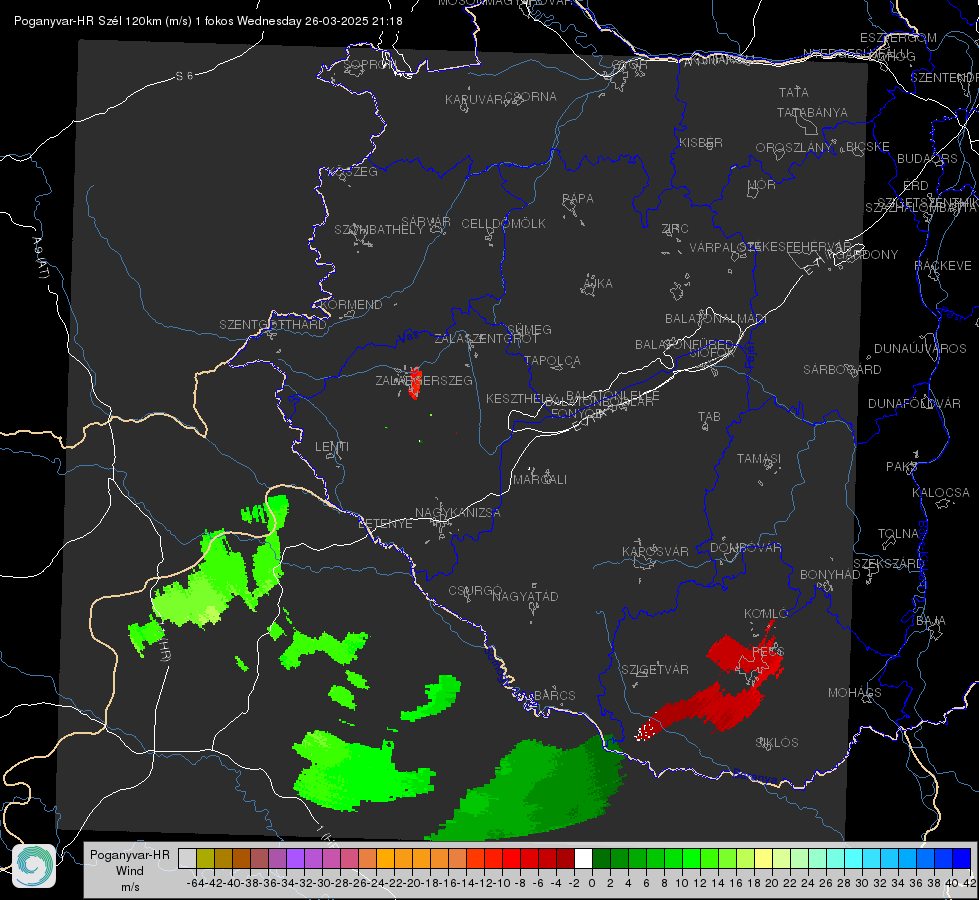Click the small red echo at Zalaegerszeg
The height and width of the screenshot is (900, 979).
point(415,383)
